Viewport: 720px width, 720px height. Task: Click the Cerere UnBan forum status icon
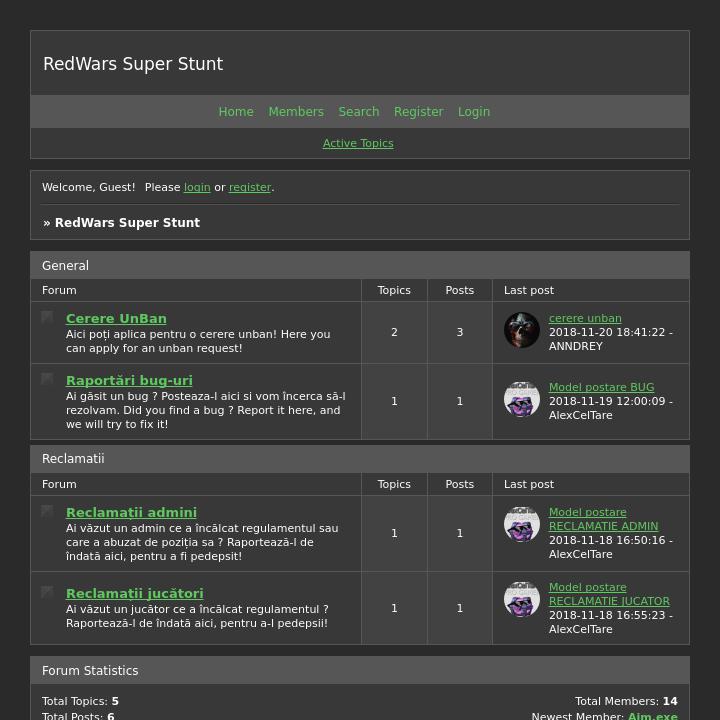pyautogui.click(x=47, y=317)
